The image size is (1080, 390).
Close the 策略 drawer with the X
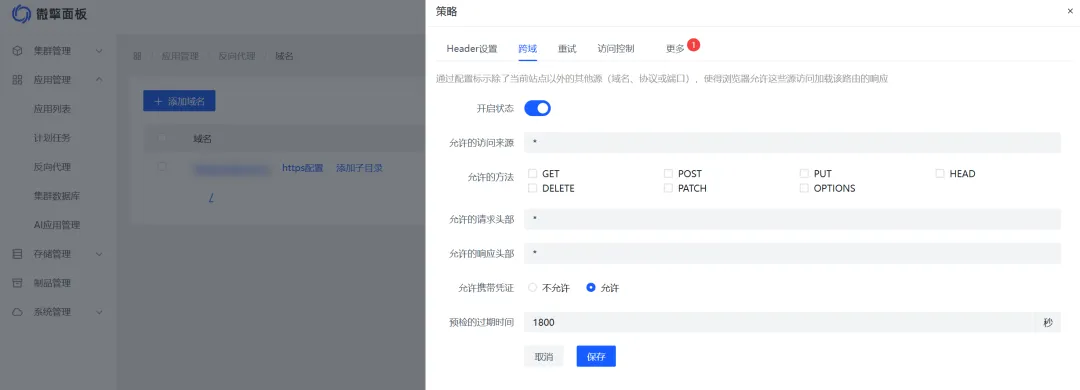(x=1070, y=12)
